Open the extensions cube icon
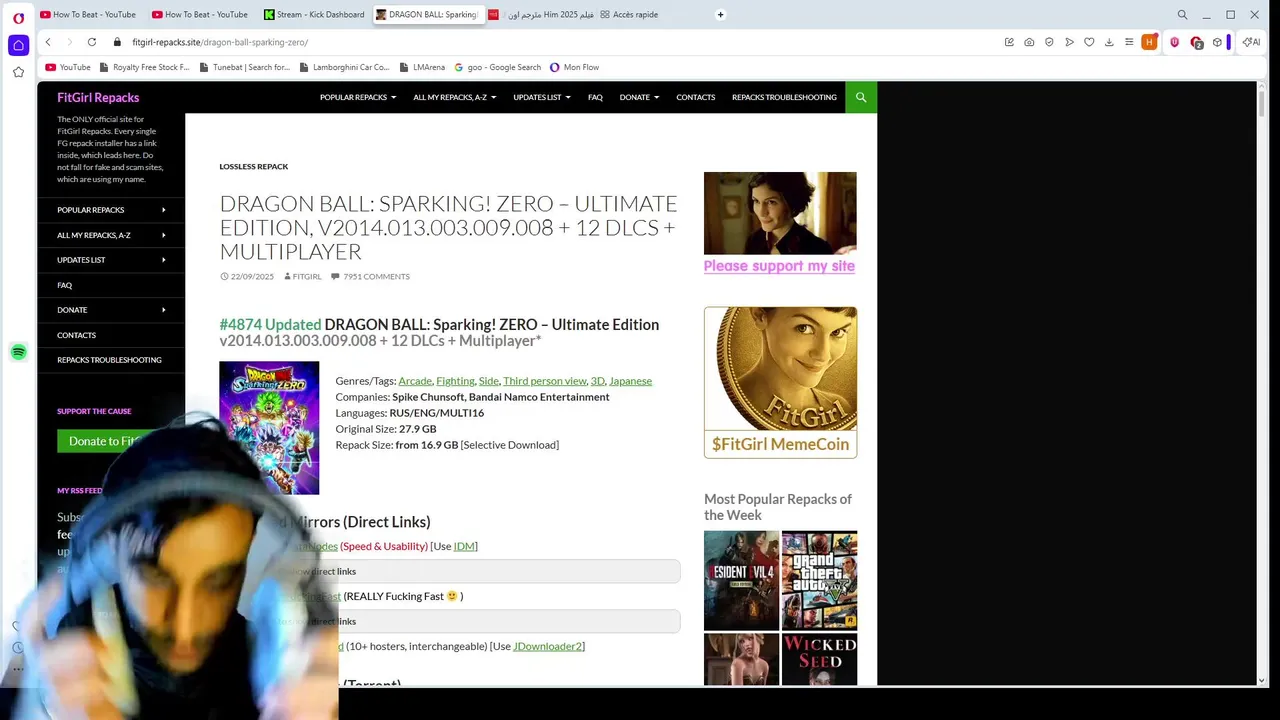Image resolution: width=1280 pixels, height=720 pixels. click(x=1217, y=42)
